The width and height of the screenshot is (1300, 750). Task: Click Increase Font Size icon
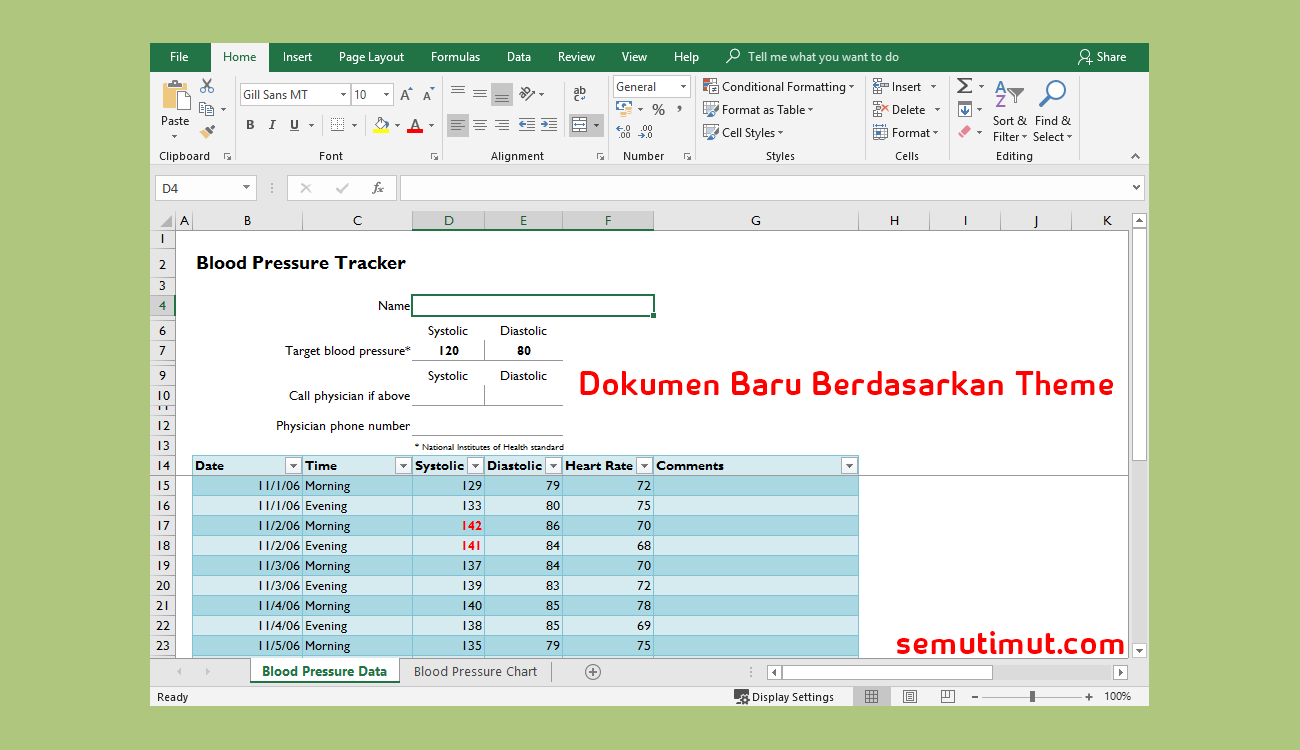coord(406,95)
